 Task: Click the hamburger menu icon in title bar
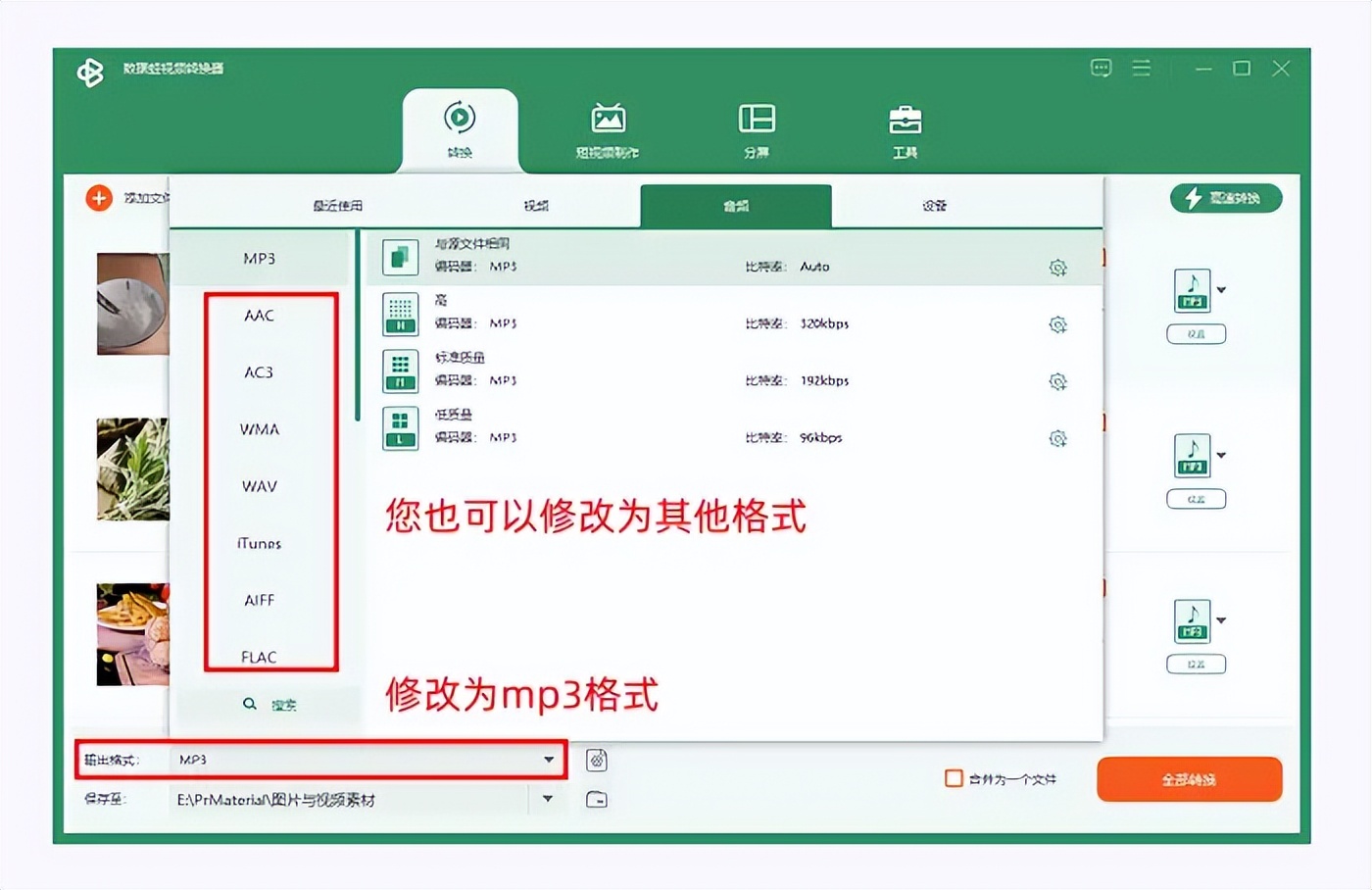(x=1141, y=68)
